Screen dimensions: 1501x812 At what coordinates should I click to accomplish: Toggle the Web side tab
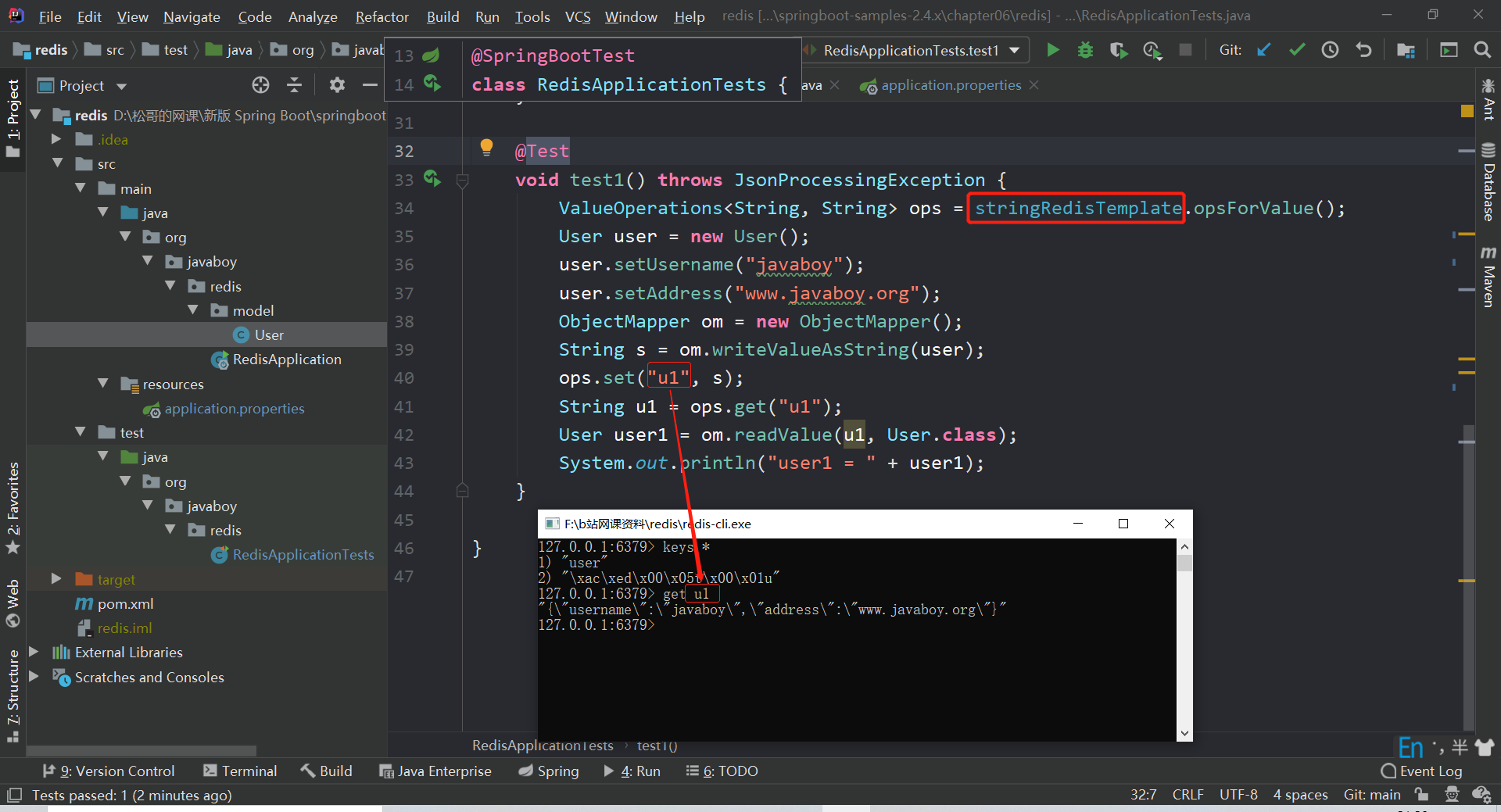click(13, 603)
